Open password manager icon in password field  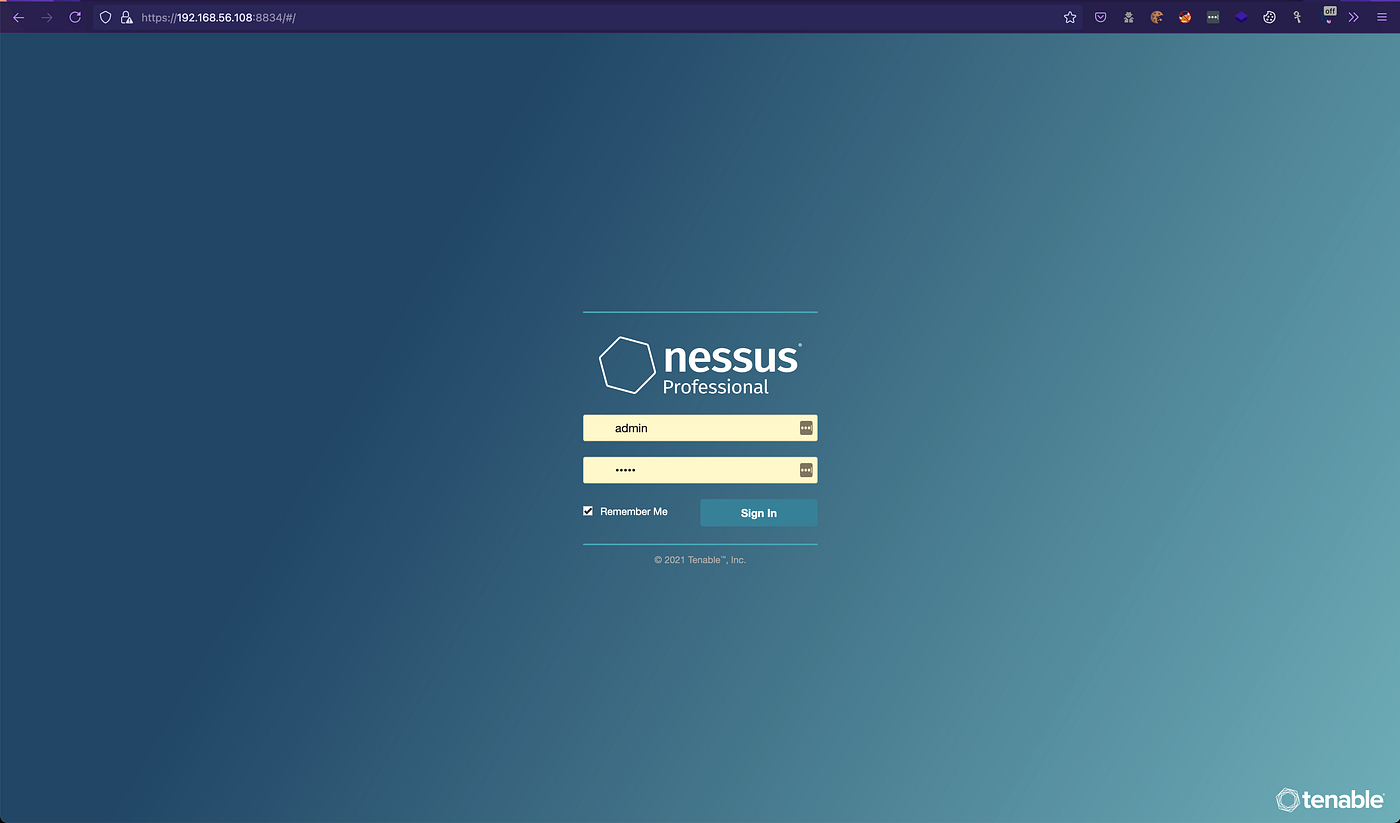point(806,470)
